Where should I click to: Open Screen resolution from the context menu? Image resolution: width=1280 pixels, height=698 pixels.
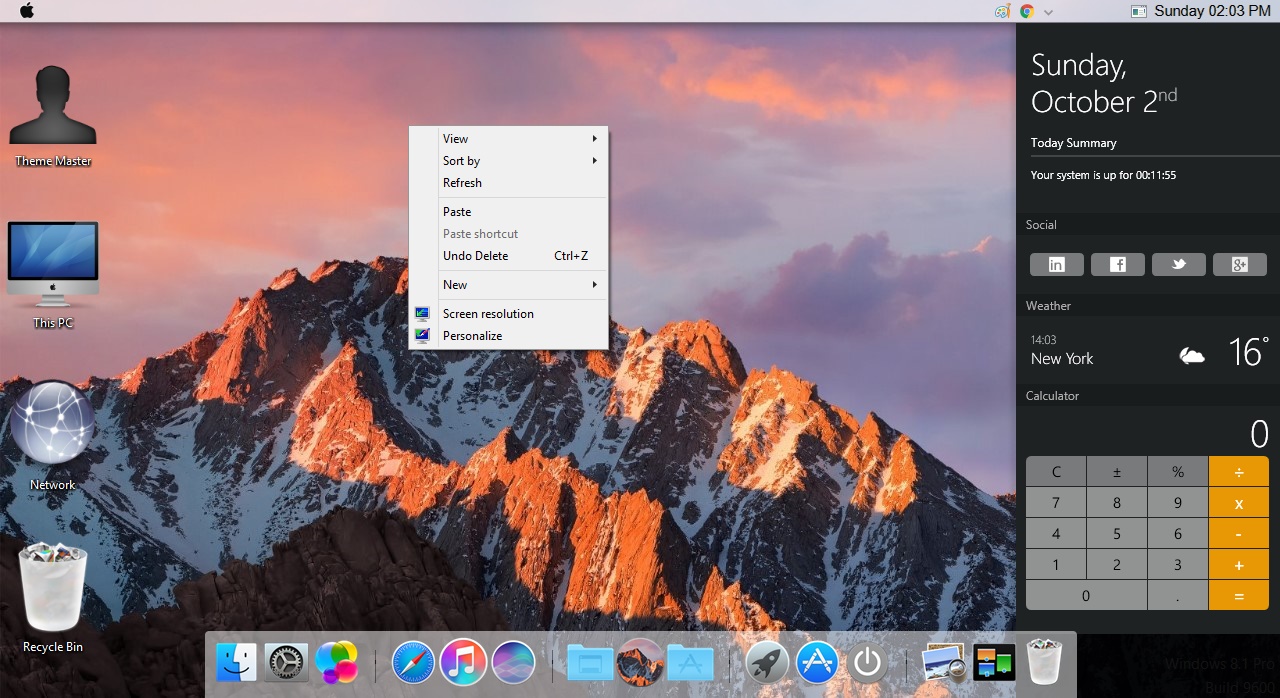click(509, 314)
